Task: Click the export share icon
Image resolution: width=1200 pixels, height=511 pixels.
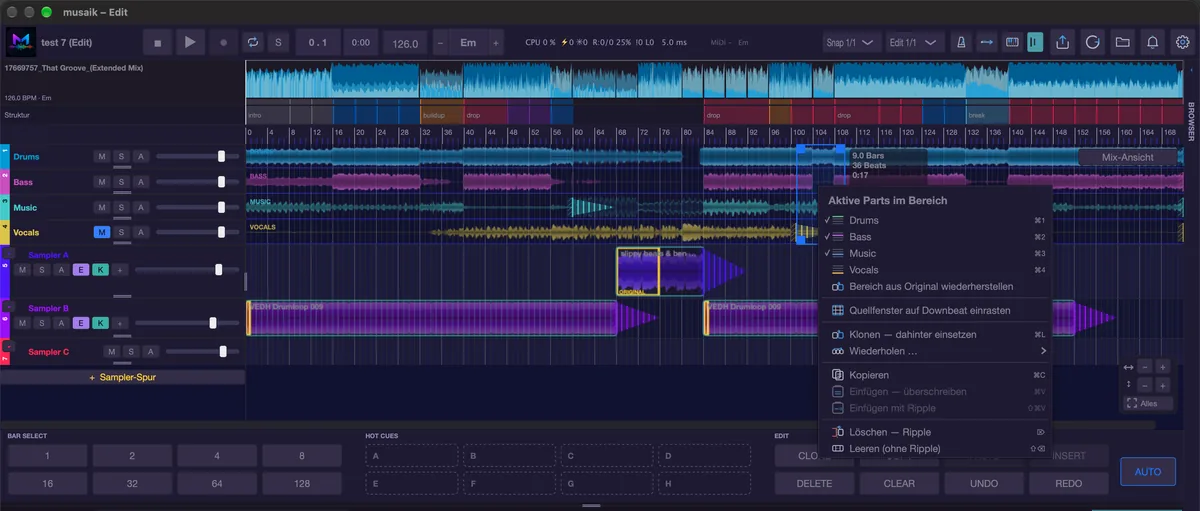Action: click(x=1063, y=43)
